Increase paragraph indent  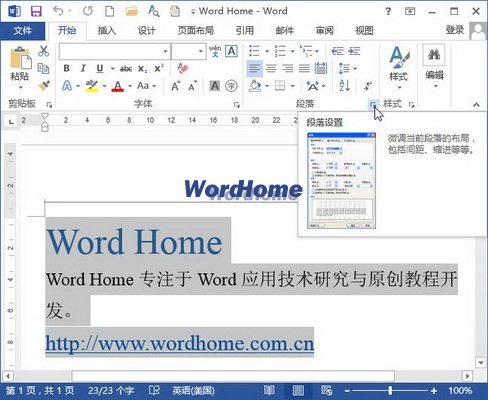tap(354, 51)
